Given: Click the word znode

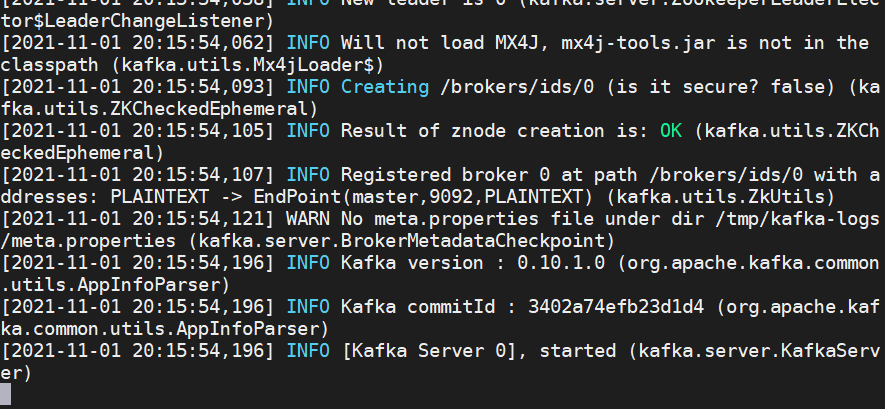Looking at the screenshot, I should pyautogui.click(x=479, y=131).
